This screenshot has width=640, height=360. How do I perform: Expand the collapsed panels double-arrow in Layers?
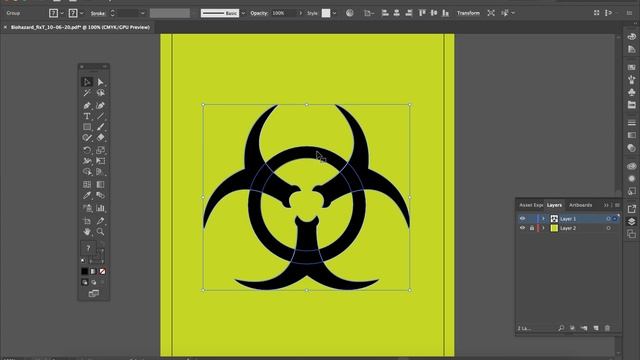coord(607,205)
